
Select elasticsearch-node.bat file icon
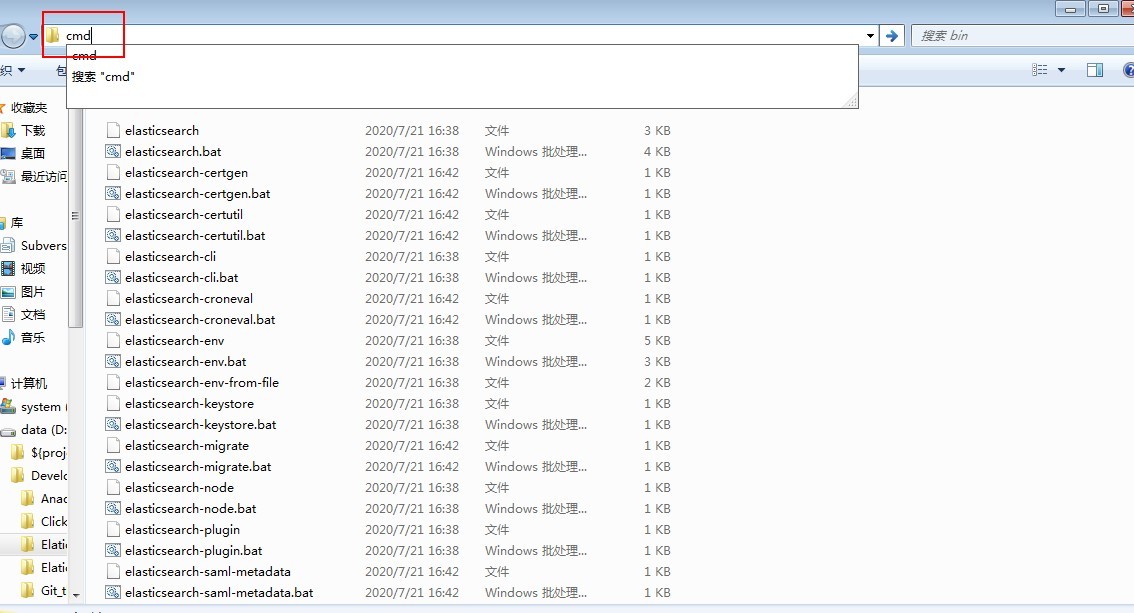point(113,507)
